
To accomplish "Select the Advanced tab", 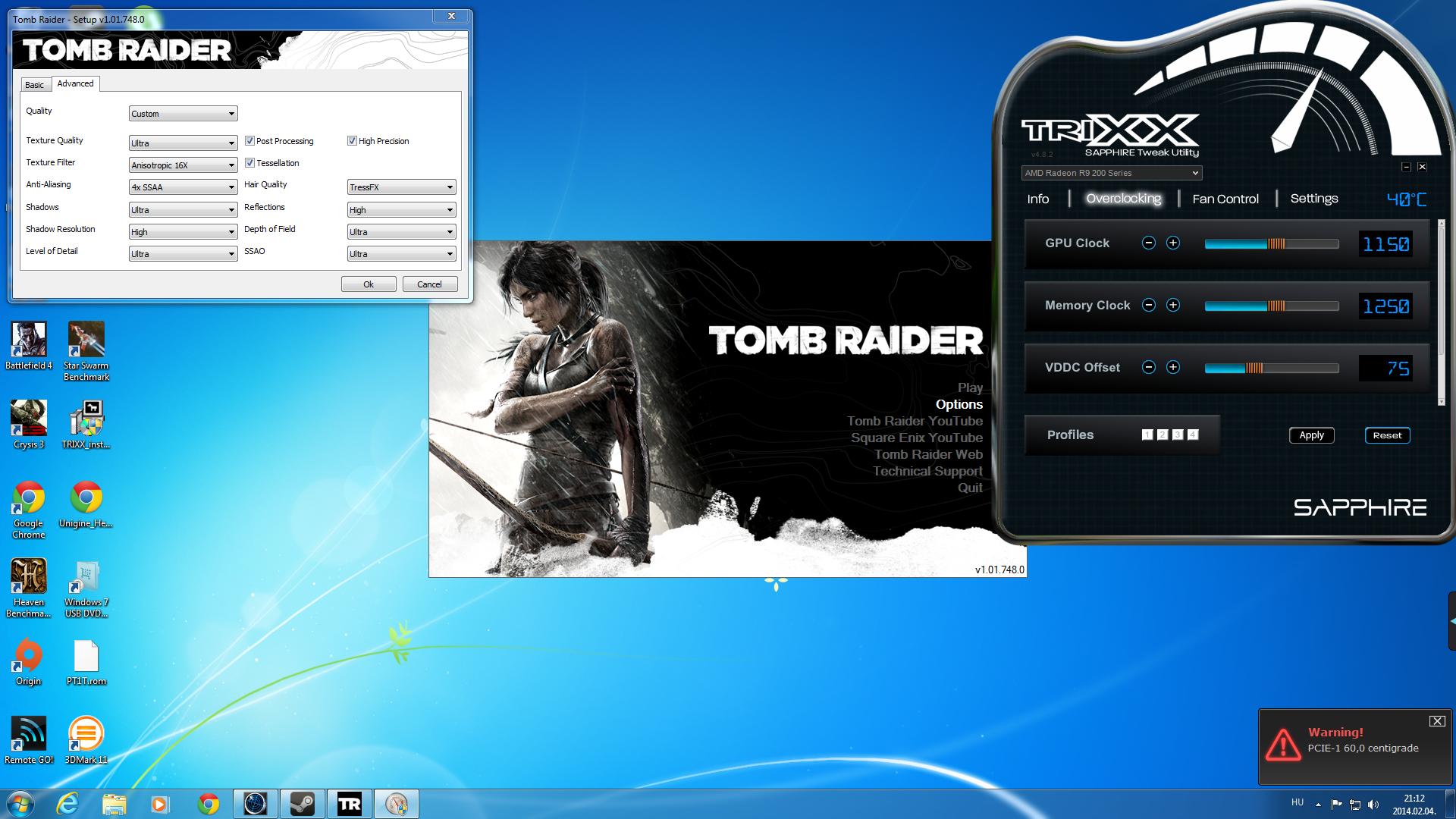I will coord(76,83).
